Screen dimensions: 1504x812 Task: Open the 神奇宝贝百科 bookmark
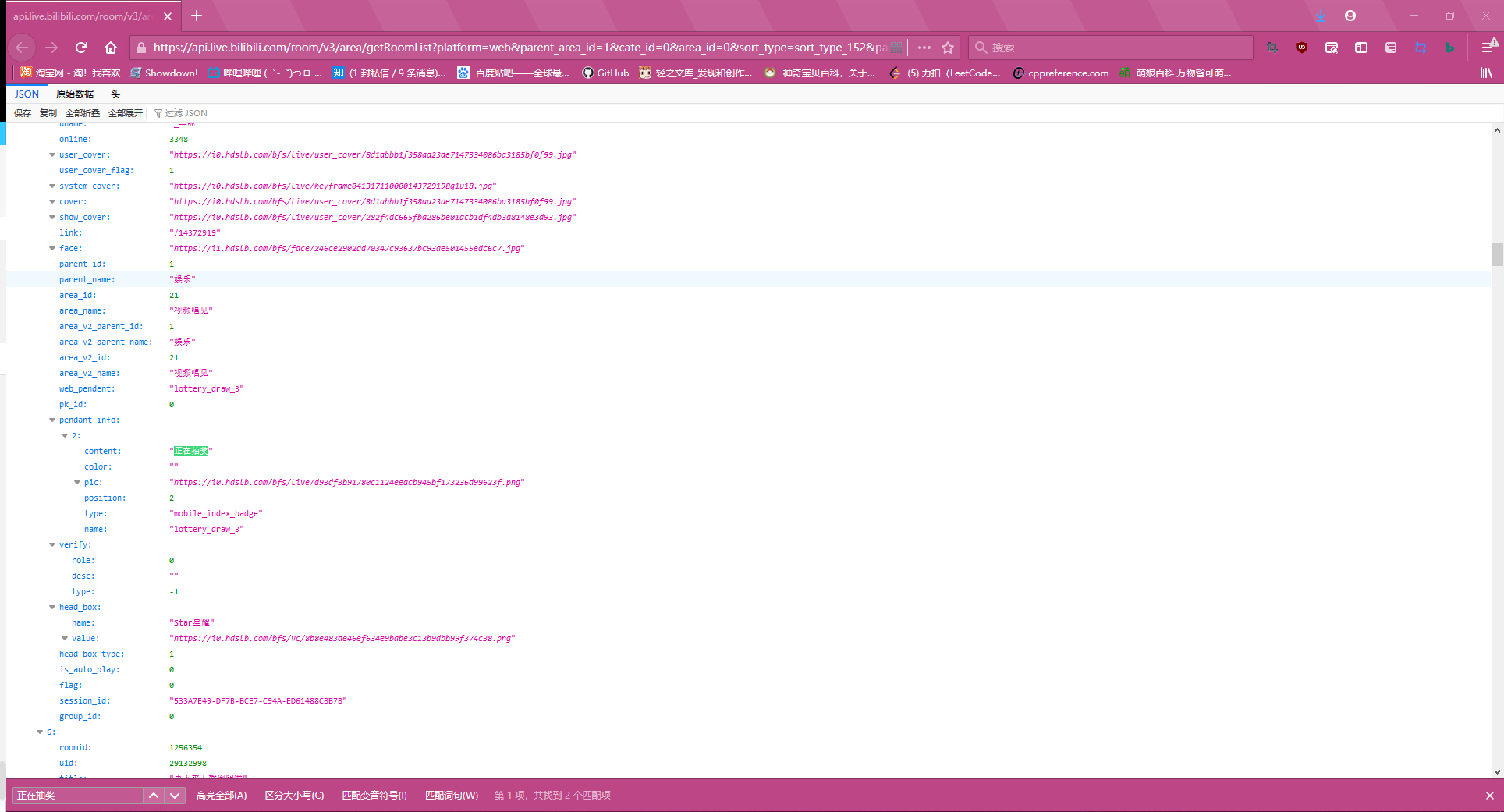tap(819, 73)
